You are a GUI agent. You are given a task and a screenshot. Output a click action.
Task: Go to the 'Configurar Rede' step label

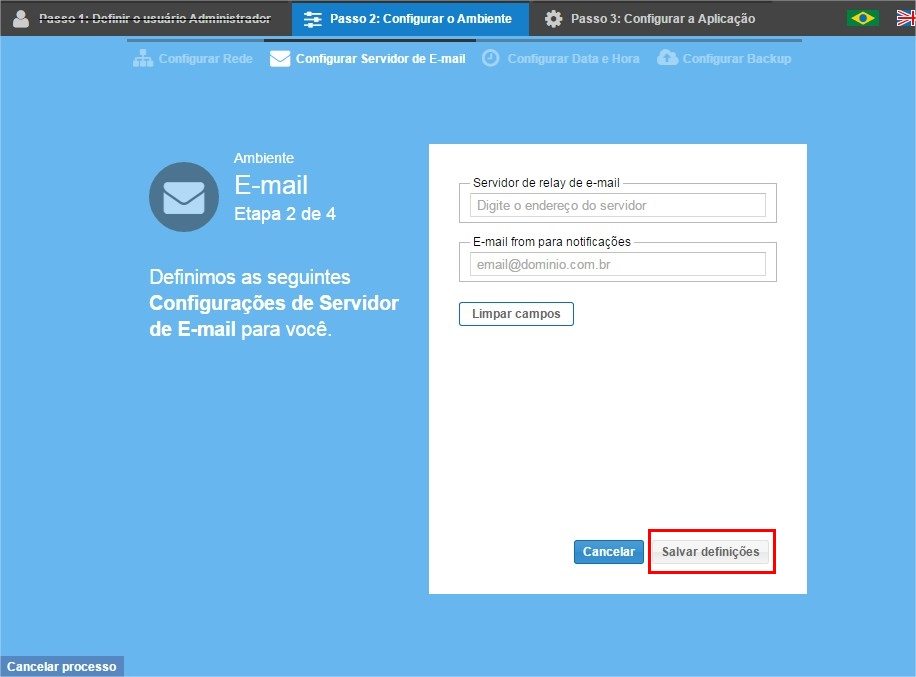tap(205, 58)
